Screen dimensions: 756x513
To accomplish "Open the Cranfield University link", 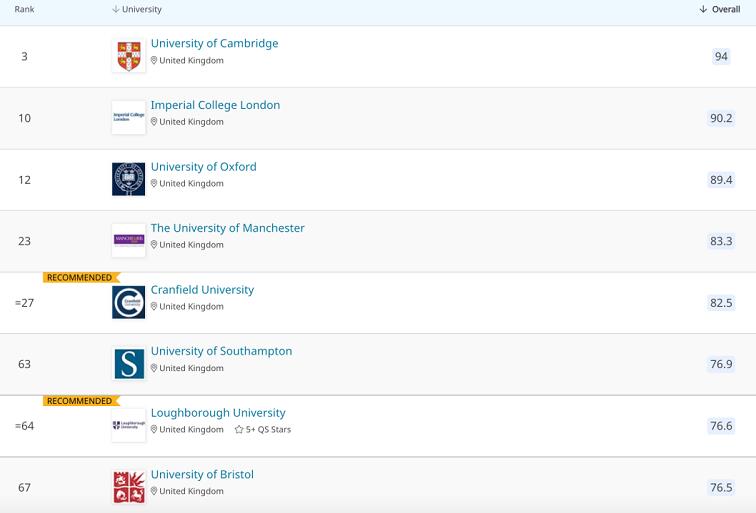I will tap(202, 290).
